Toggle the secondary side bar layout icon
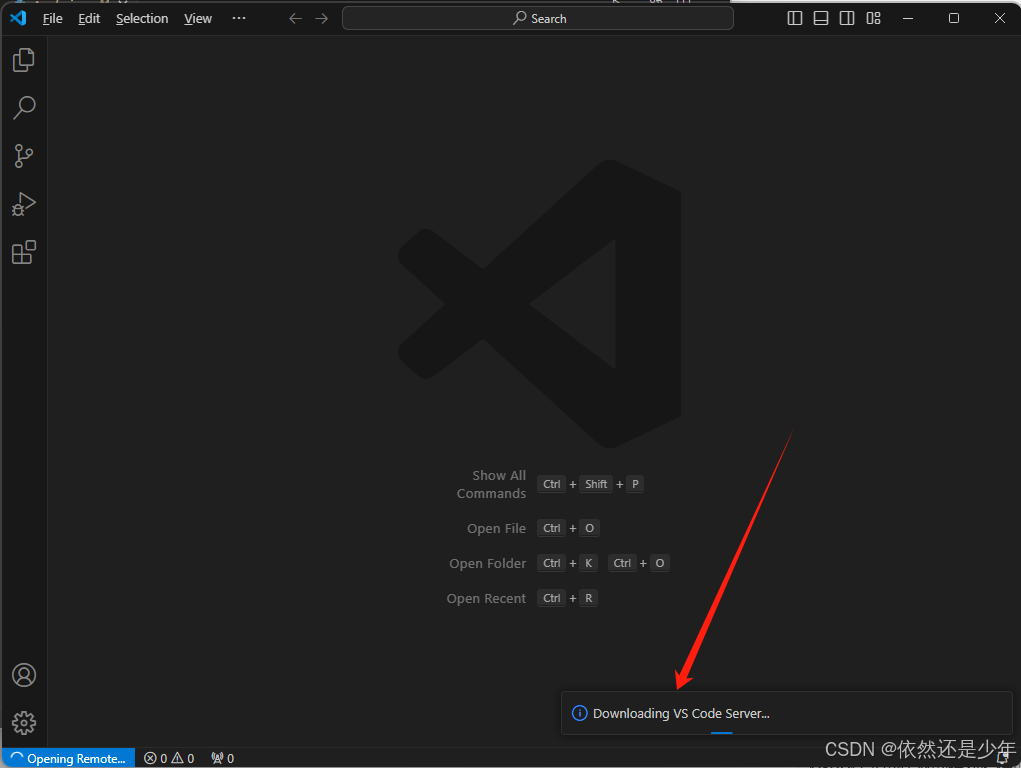 [846, 18]
